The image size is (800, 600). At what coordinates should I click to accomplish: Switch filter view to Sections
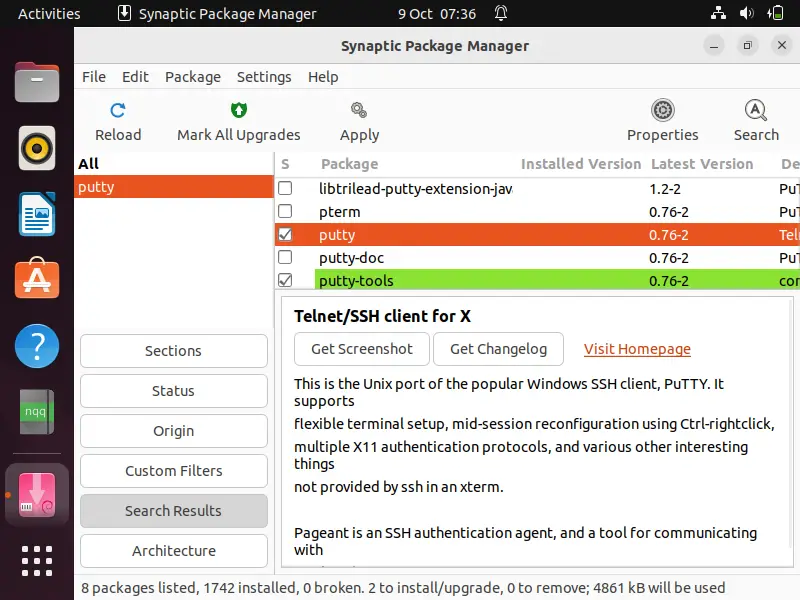(173, 351)
